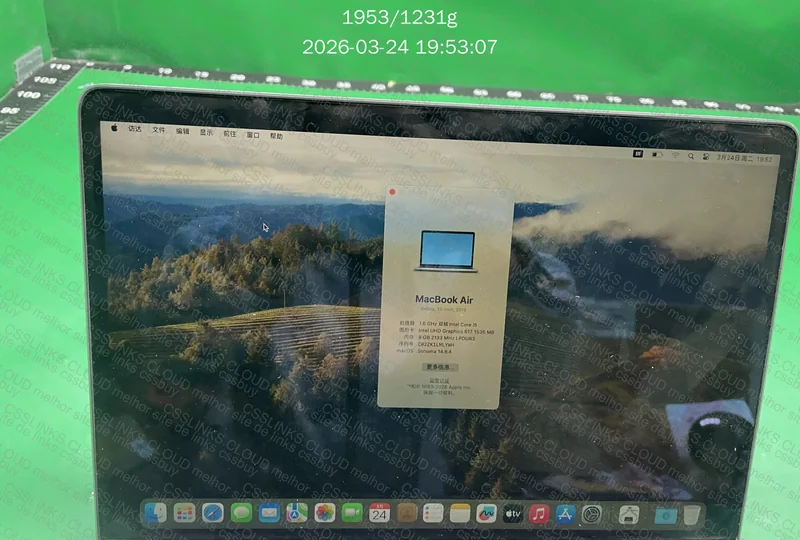
Task: Open Control Center in menu bar
Action: (x=706, y=157)
